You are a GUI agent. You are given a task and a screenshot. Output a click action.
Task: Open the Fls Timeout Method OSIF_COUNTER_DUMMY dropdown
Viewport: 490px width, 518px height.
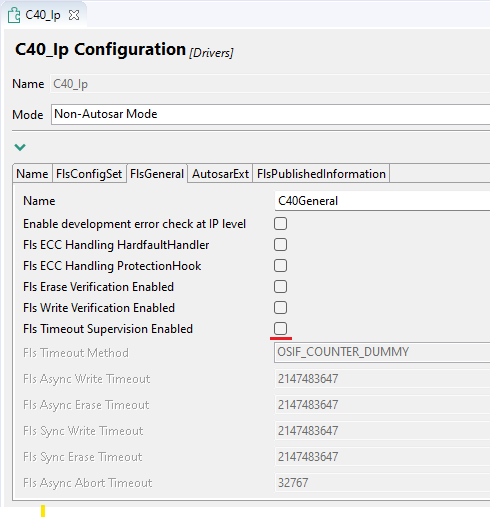[x=382, y=352]
